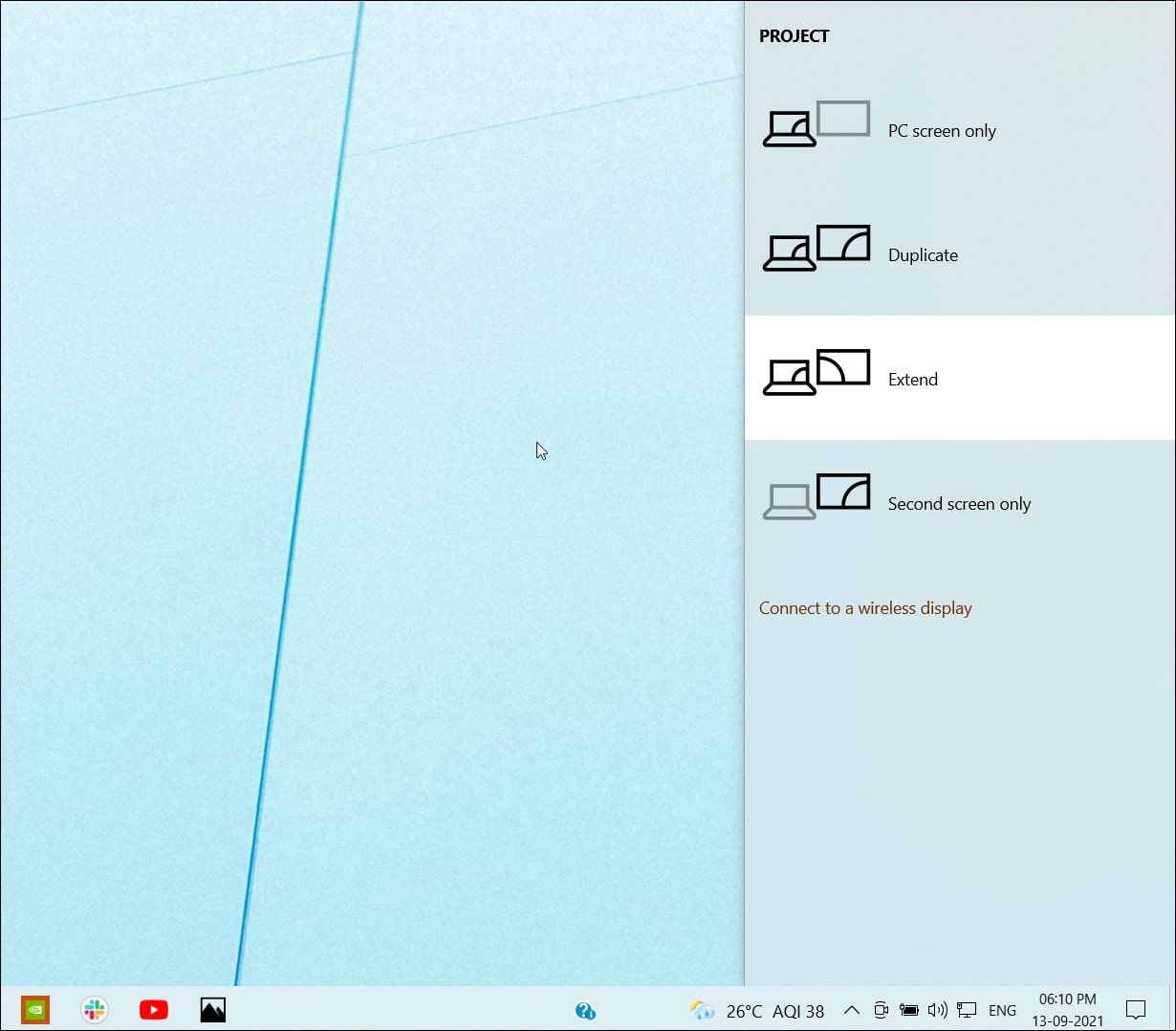Open the Photos app on the taskbar
This screenshot has width=1176, height=1031.
click(212, 1009)
